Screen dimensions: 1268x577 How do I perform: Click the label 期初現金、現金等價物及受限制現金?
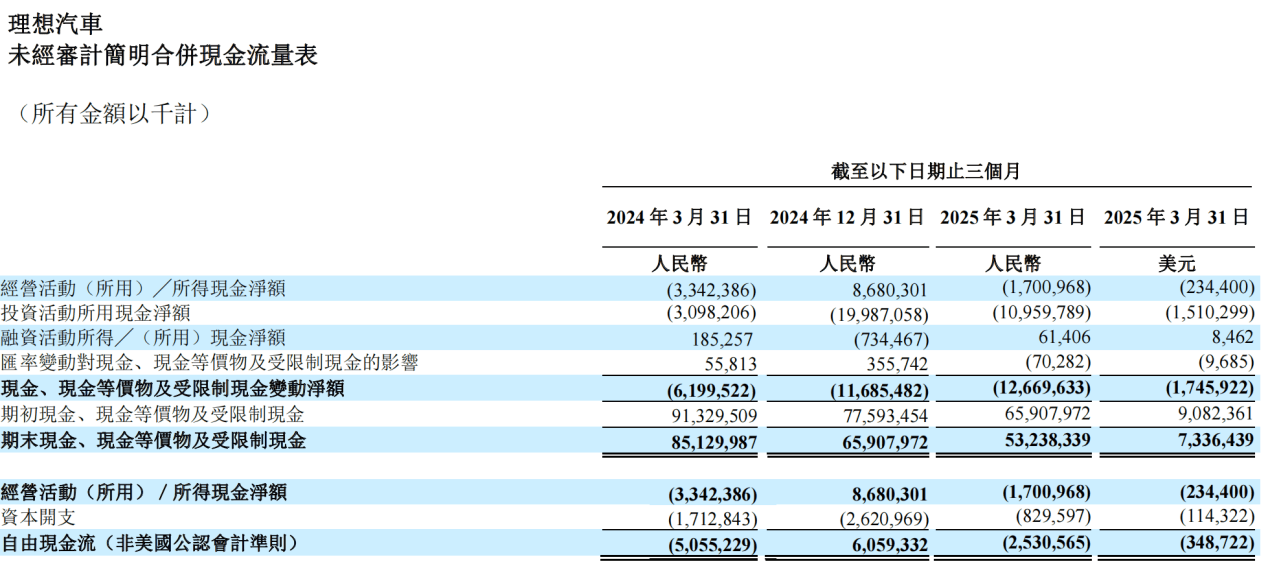(x=153, y=413)
